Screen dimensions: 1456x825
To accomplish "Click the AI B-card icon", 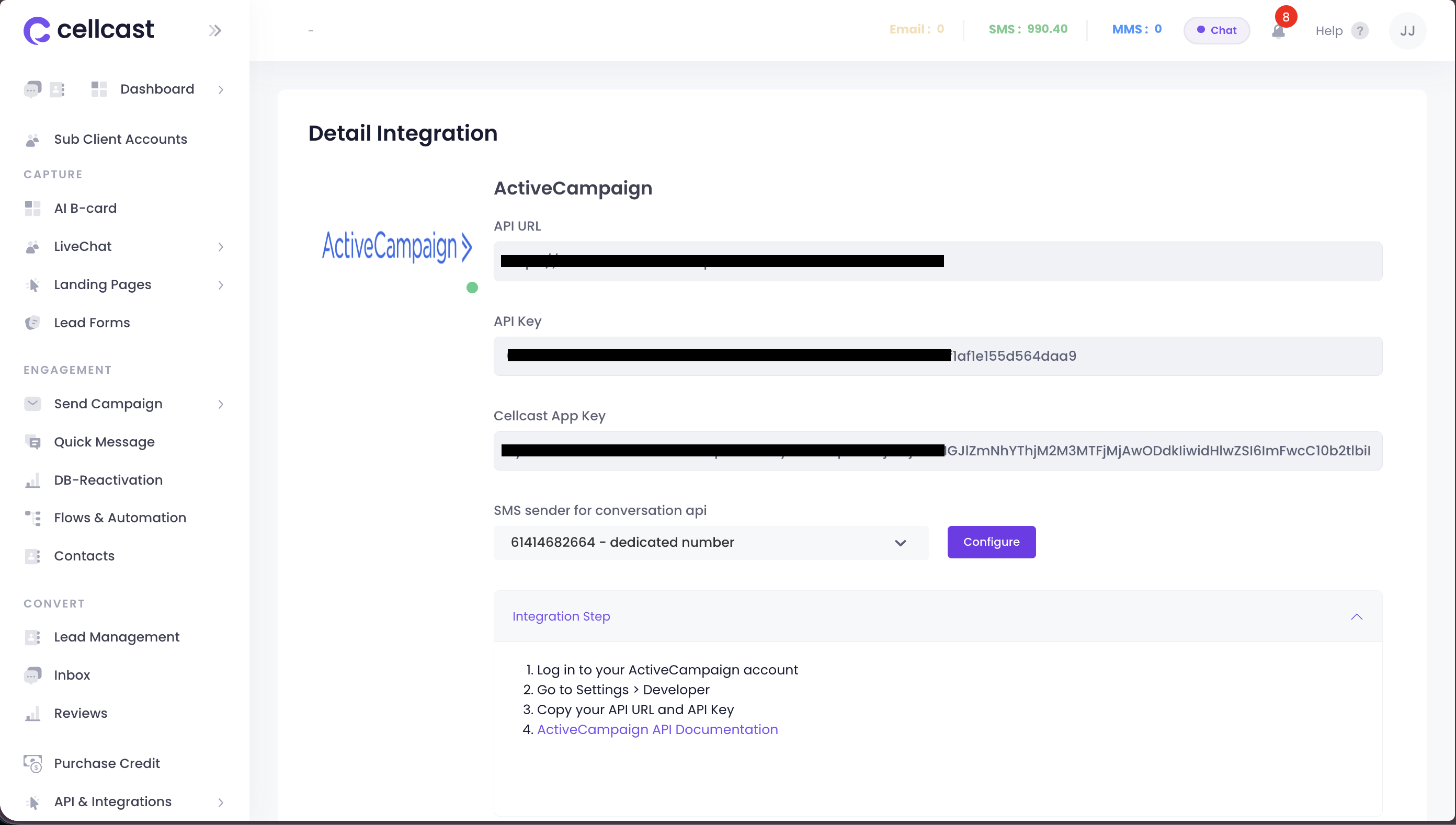I will click(32, 209).
